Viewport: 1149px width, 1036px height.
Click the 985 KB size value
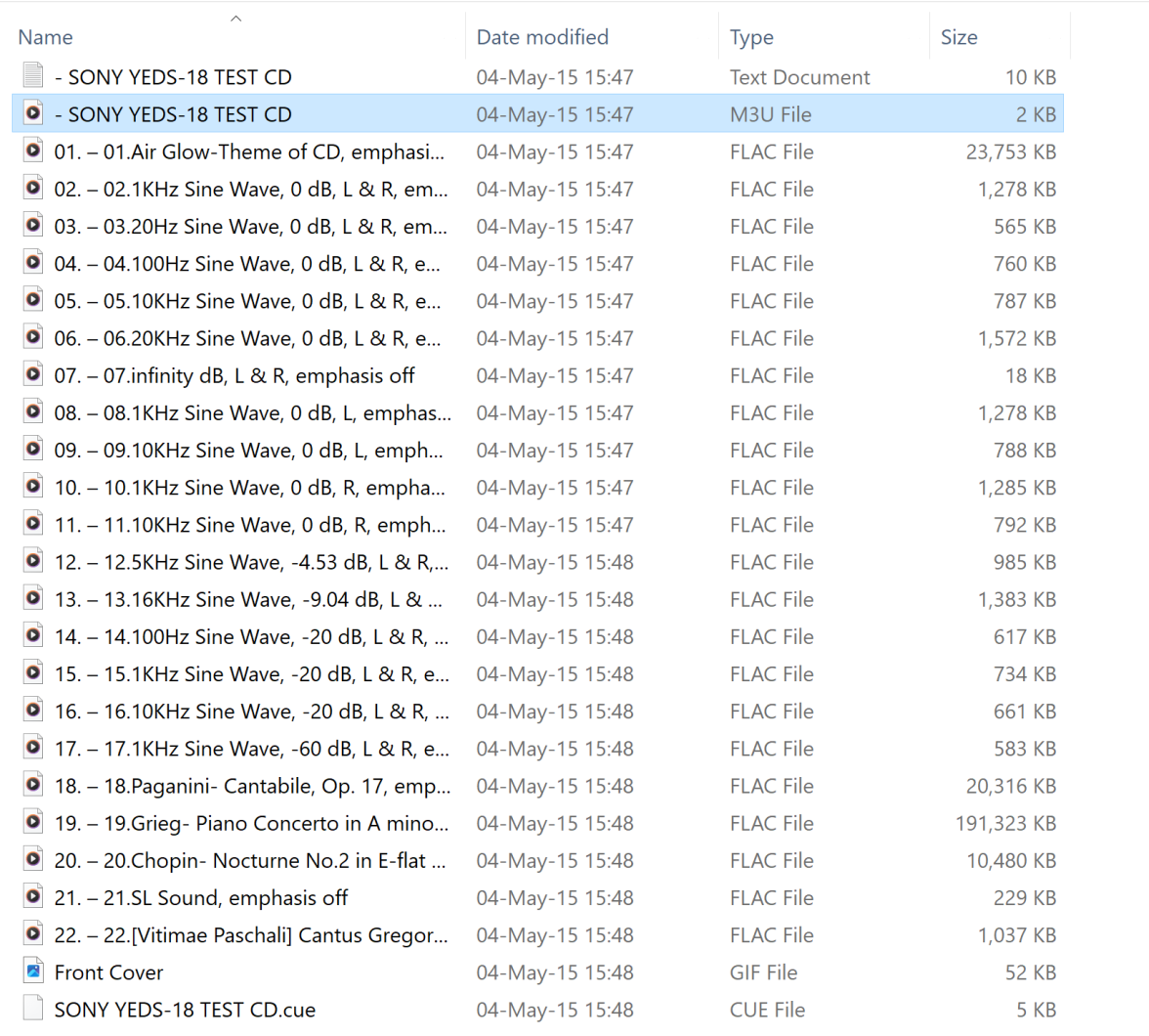(x=1025, y=562)
